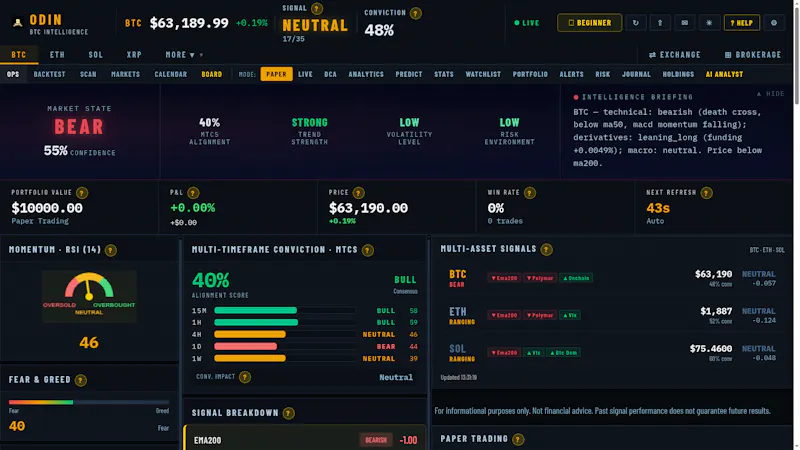The width and height of the screenshot is (800, 450).
Task: Toggle the sun theme icon
Action: 709,22
